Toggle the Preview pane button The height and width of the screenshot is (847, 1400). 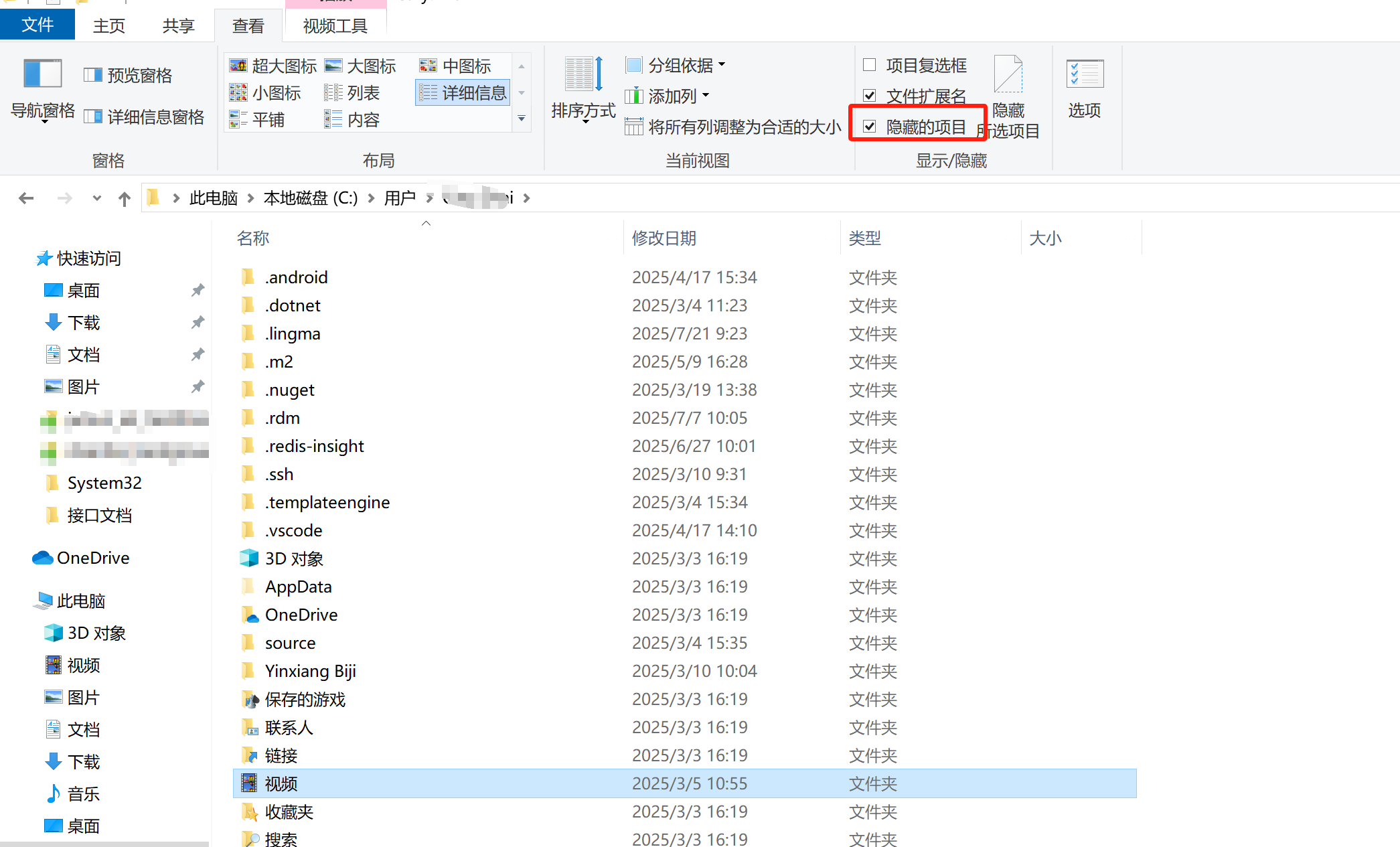pos(129,75)
